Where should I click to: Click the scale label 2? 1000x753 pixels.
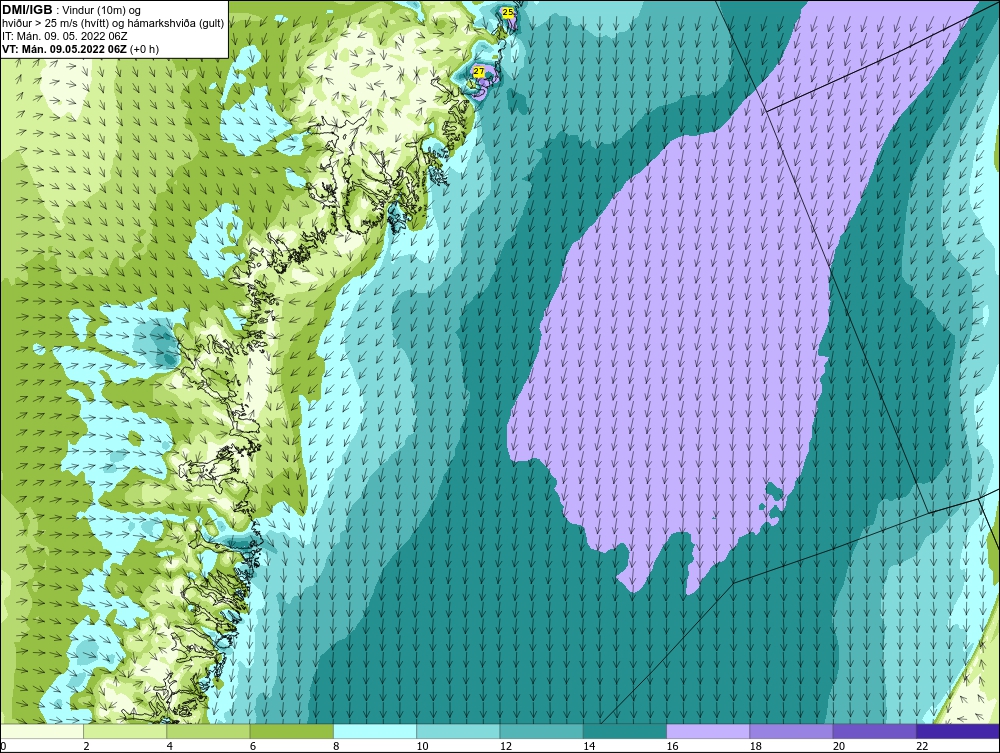click(86, 747)
